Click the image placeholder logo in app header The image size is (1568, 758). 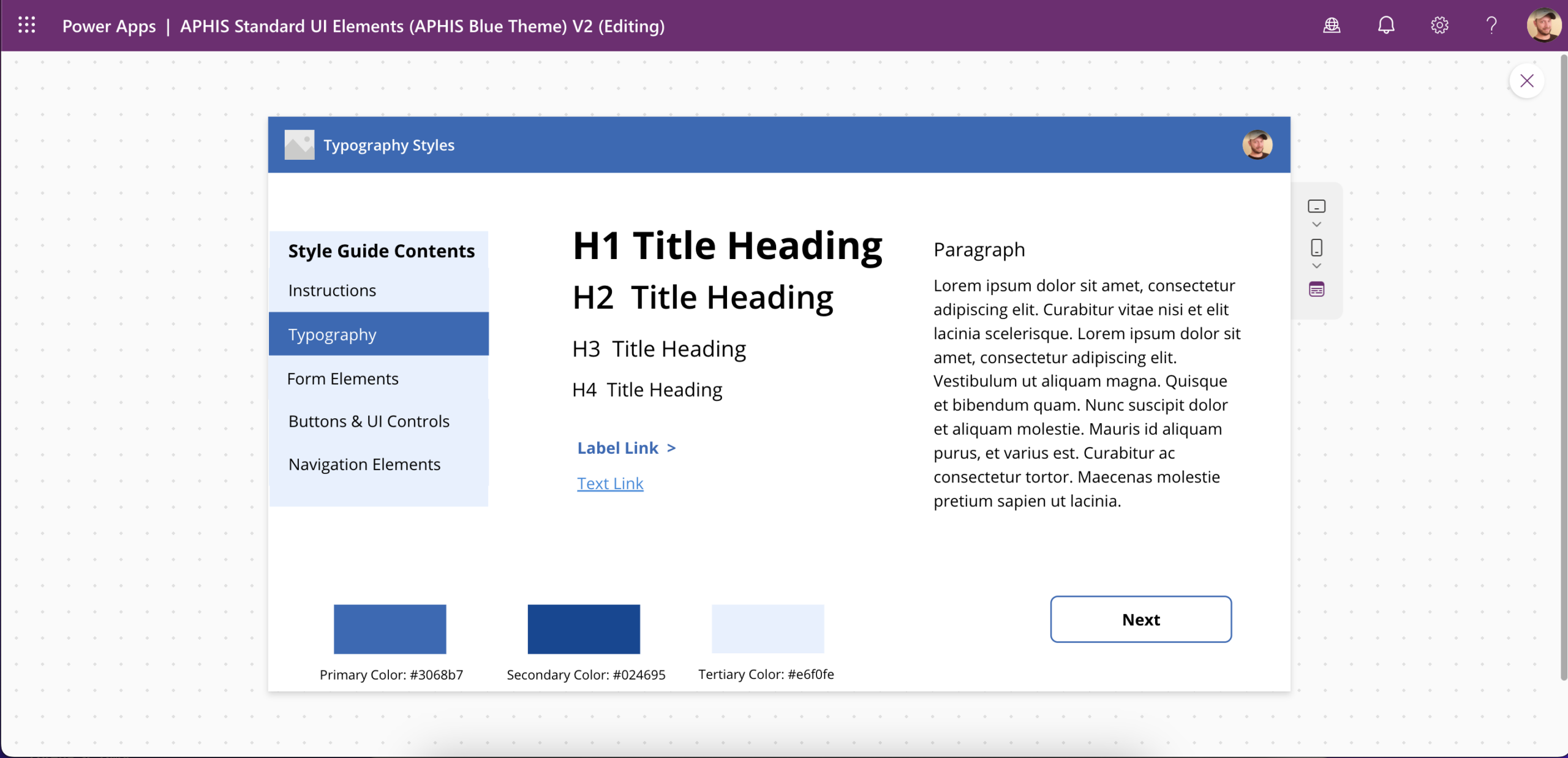coord(299,144)
